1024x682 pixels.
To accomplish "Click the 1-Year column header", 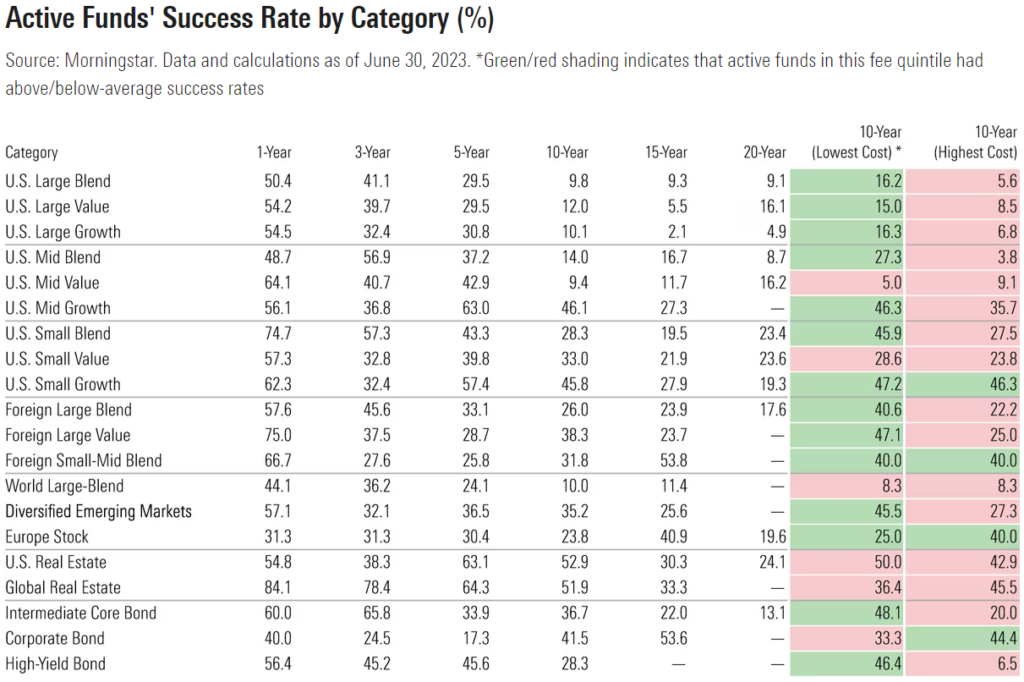I will click(x=275, y=152).
